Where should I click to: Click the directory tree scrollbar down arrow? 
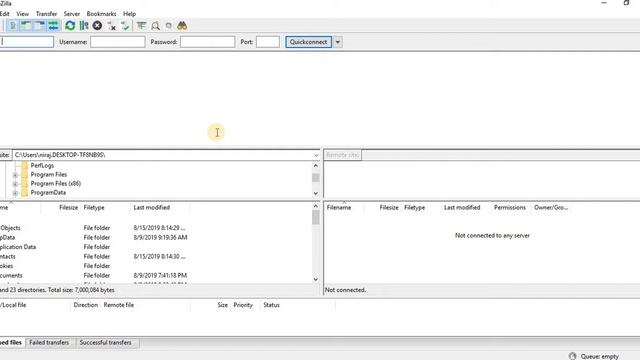(316, 193)
